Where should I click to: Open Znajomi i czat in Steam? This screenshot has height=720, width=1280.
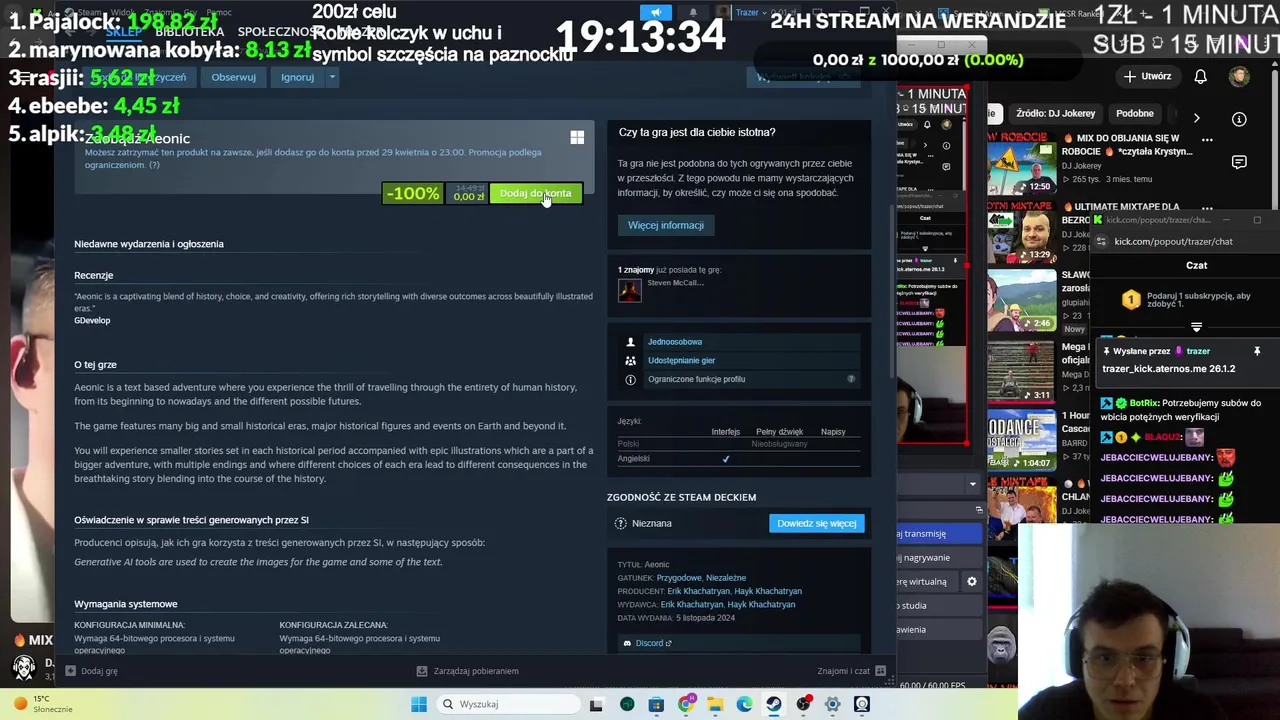tap(851, 671)
